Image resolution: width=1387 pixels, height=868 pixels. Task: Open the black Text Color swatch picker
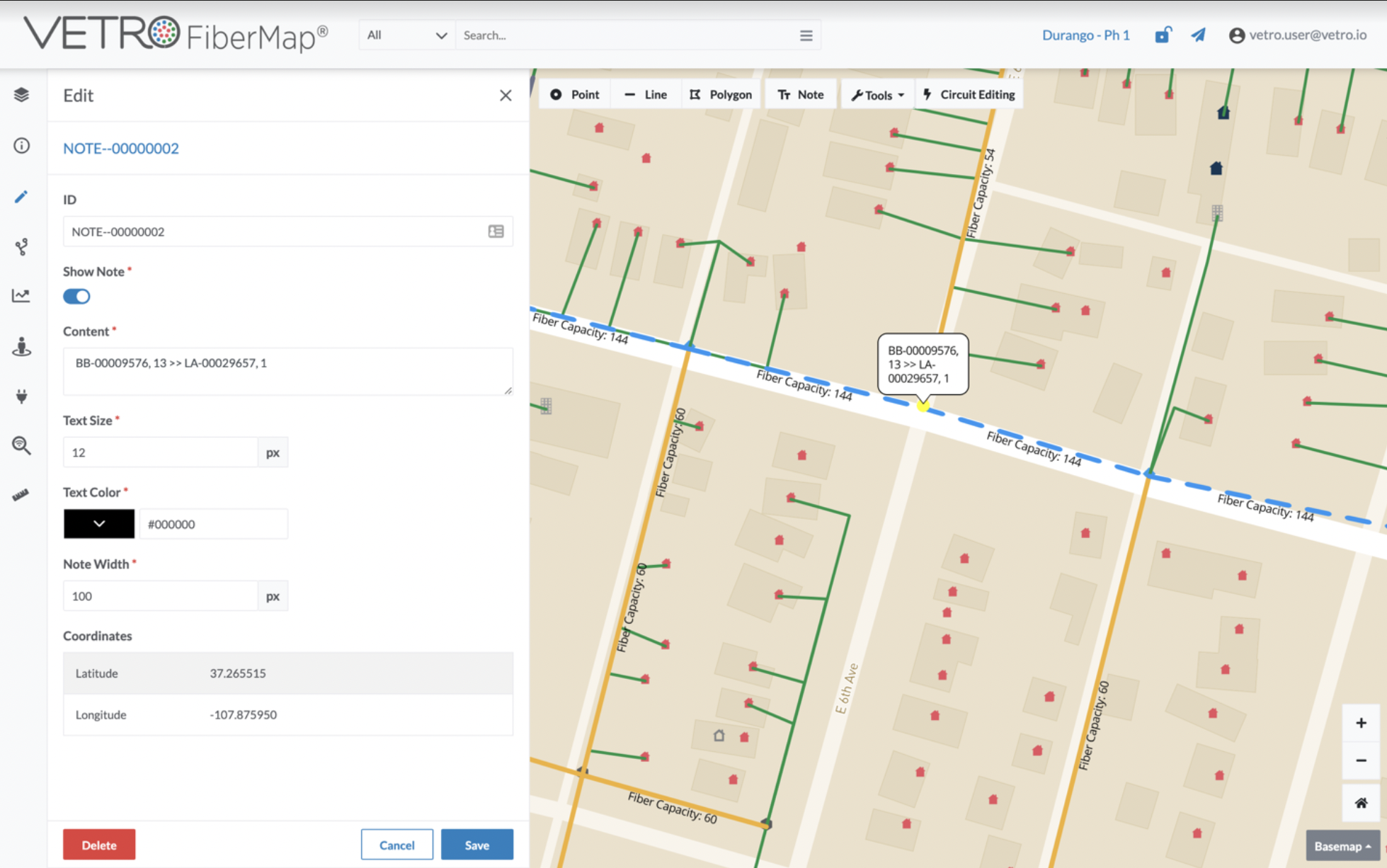coord(98,523)
